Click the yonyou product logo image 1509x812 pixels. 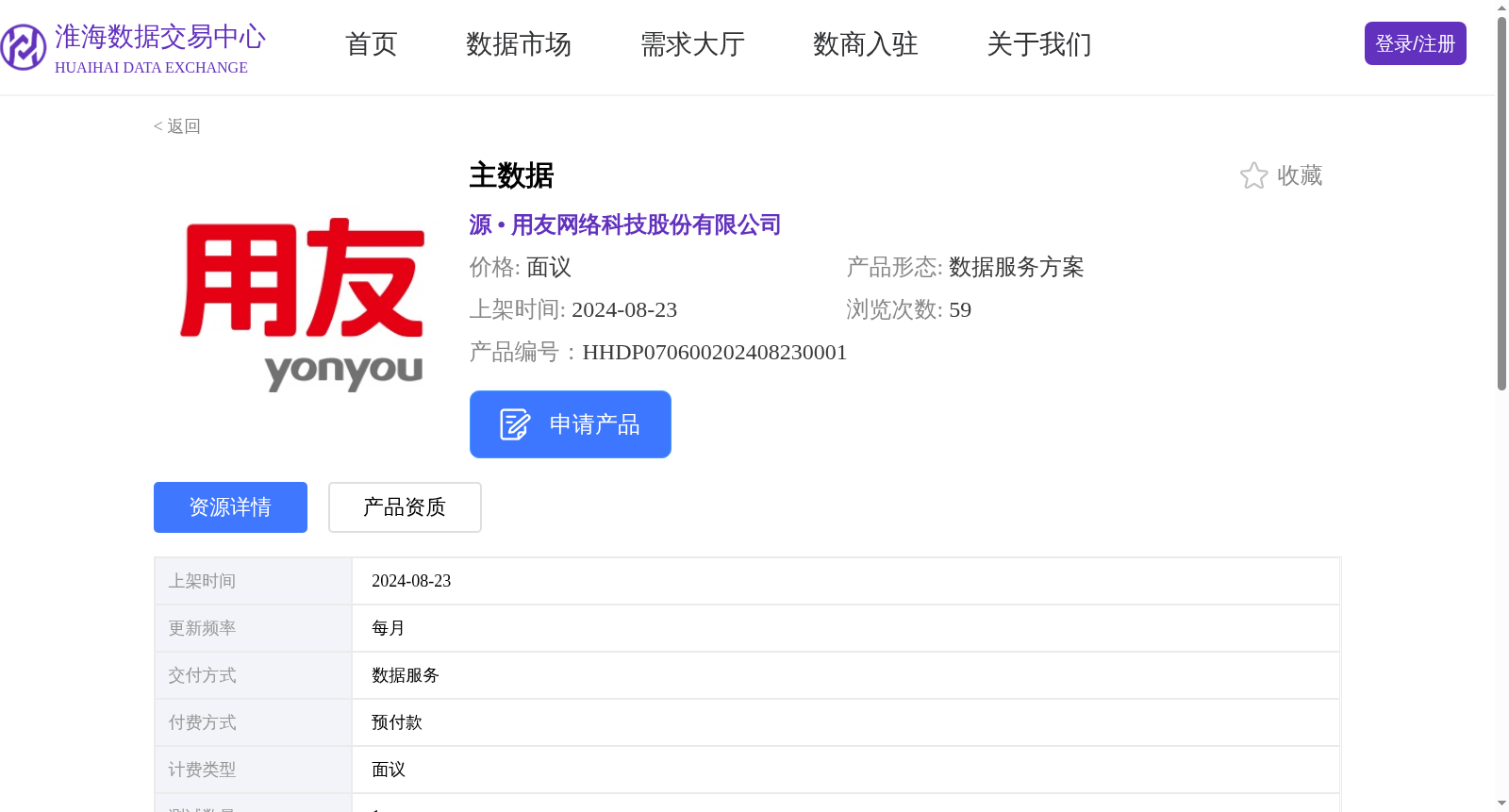pyautogui.click(x=303, y=305)
